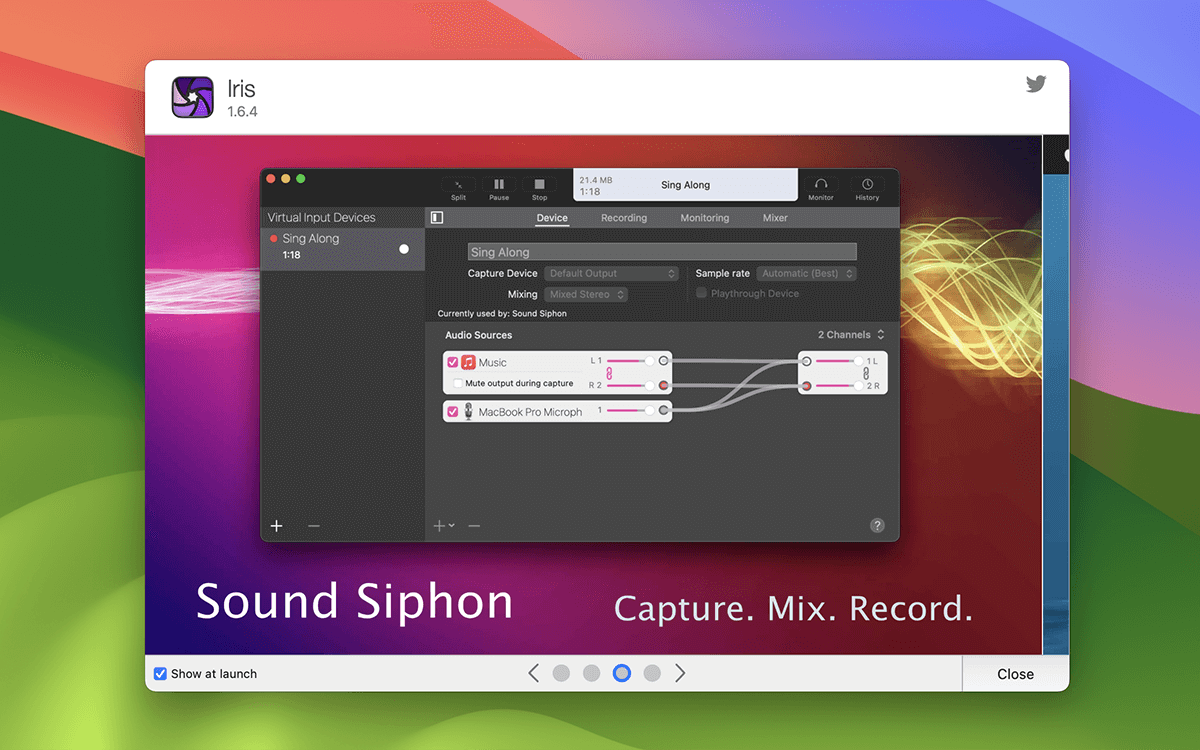The image size is (1200, 750).
Task: Adjust the 2 R output channel slider
Action: [x=839, y=386]
